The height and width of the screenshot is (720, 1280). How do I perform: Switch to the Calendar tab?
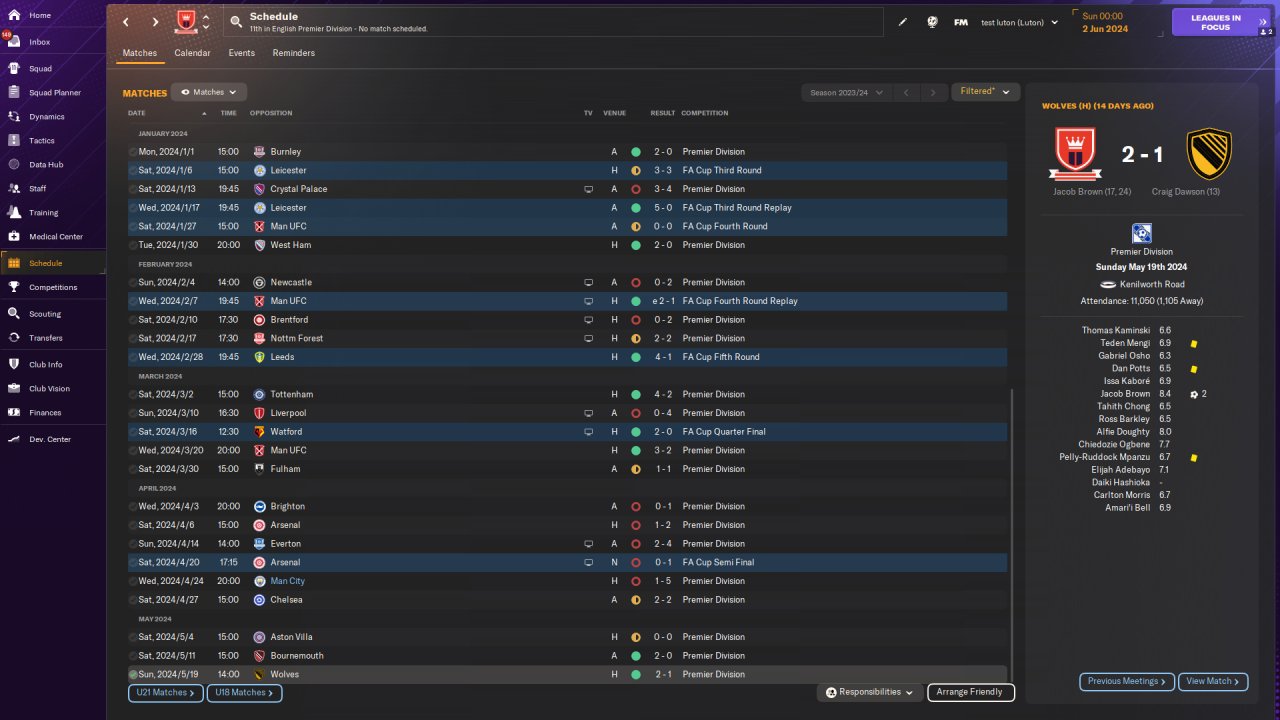point(192,53)
